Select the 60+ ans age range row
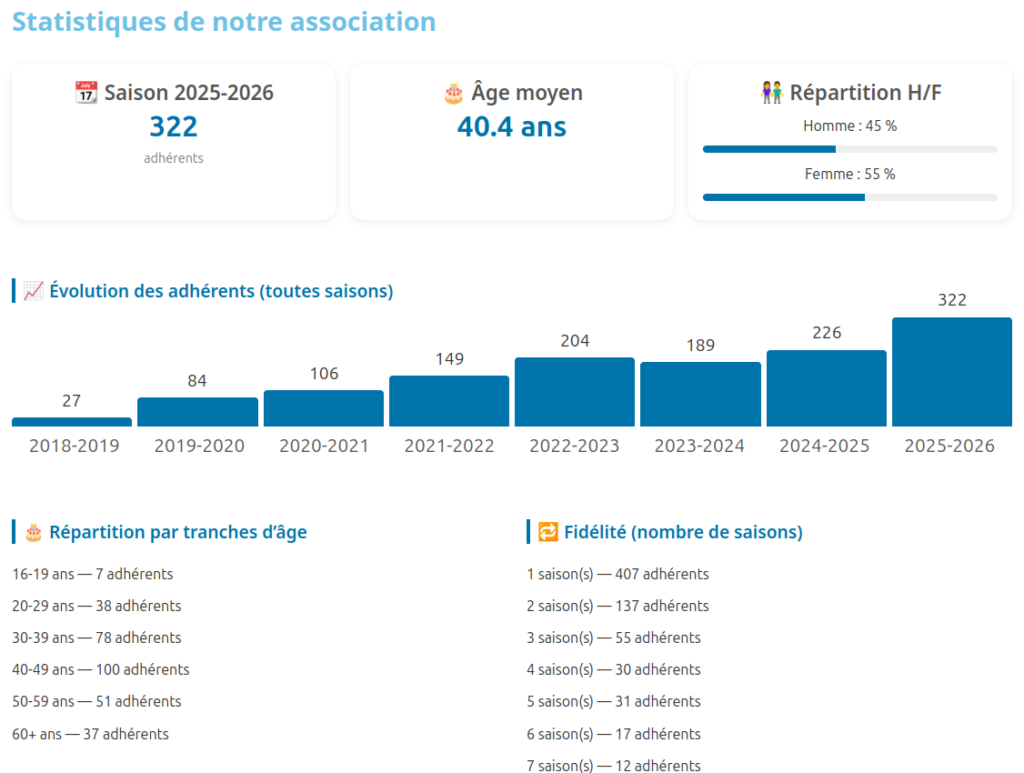The height and width of the screenshot is (773, 1024). click(x=90, y=734)
